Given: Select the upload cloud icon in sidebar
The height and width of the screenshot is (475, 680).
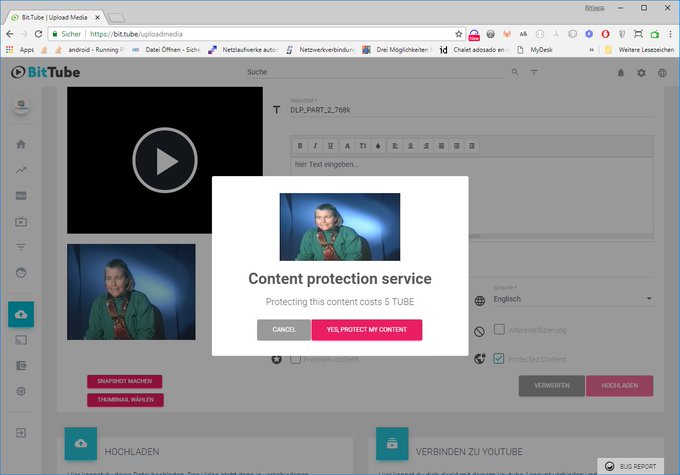Looking at the screenshot, I should coord(21,314).
